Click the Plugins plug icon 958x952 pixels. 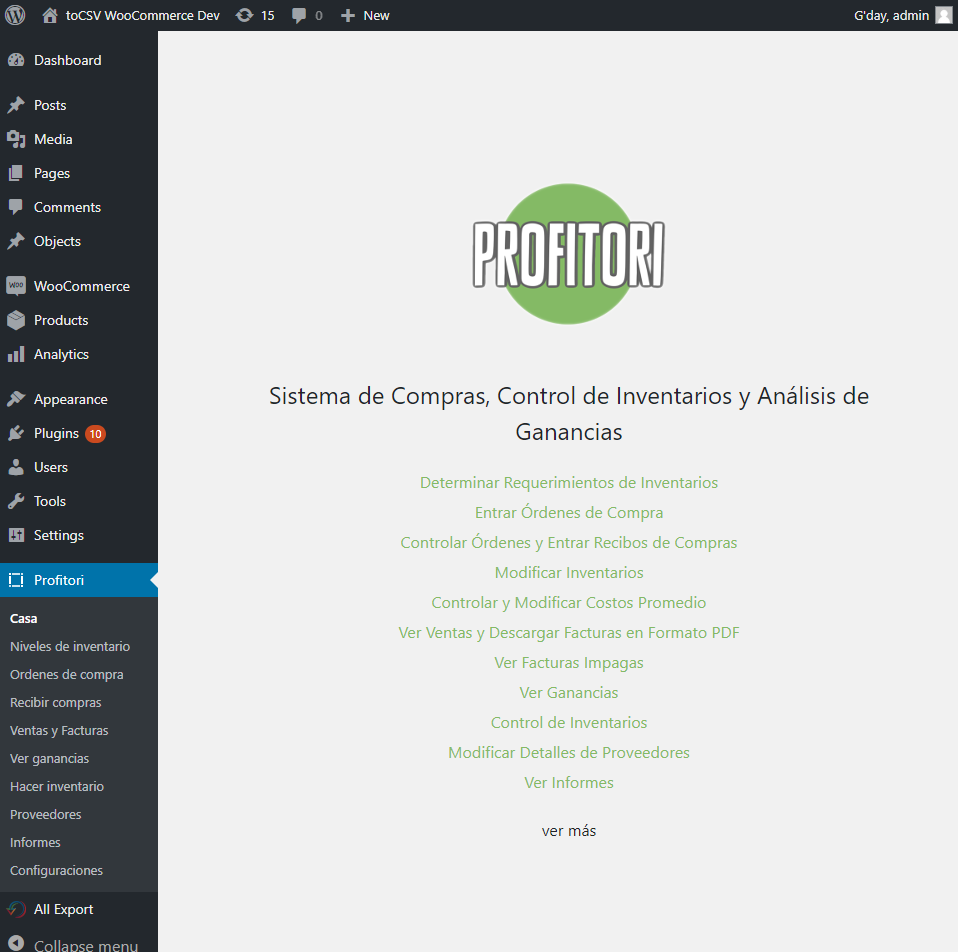click(16, 433)
